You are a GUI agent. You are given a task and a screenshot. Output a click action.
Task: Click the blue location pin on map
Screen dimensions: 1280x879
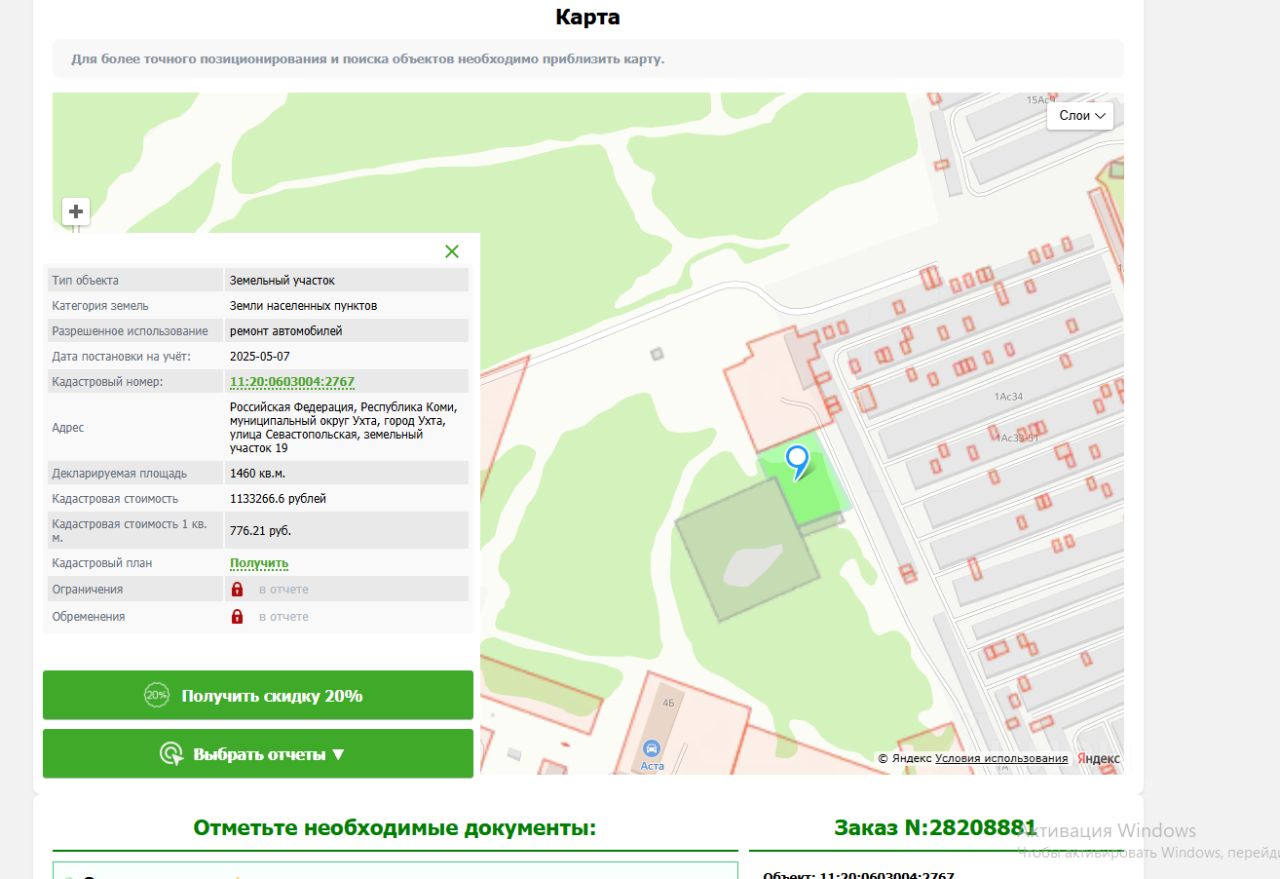point(797,461)
